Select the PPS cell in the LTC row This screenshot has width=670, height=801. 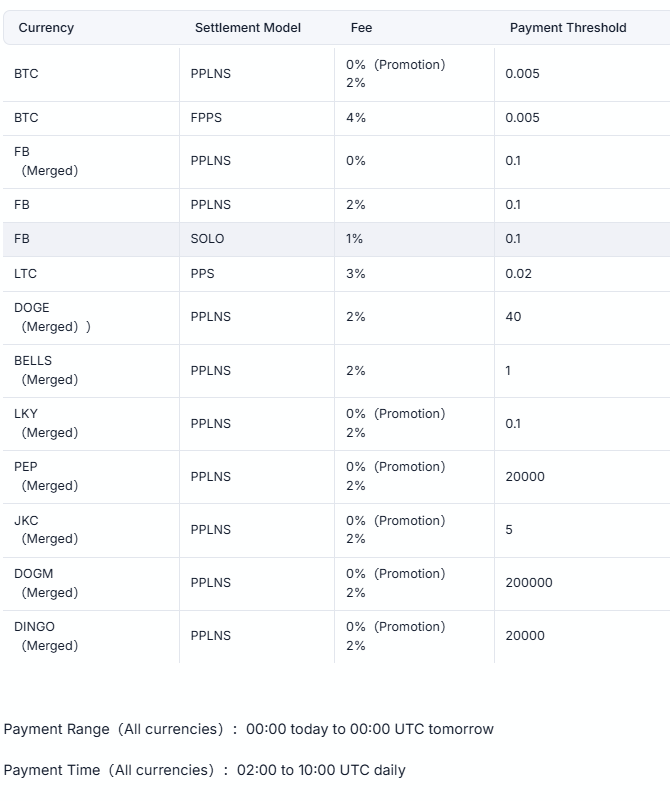click(x=202, y=274)
